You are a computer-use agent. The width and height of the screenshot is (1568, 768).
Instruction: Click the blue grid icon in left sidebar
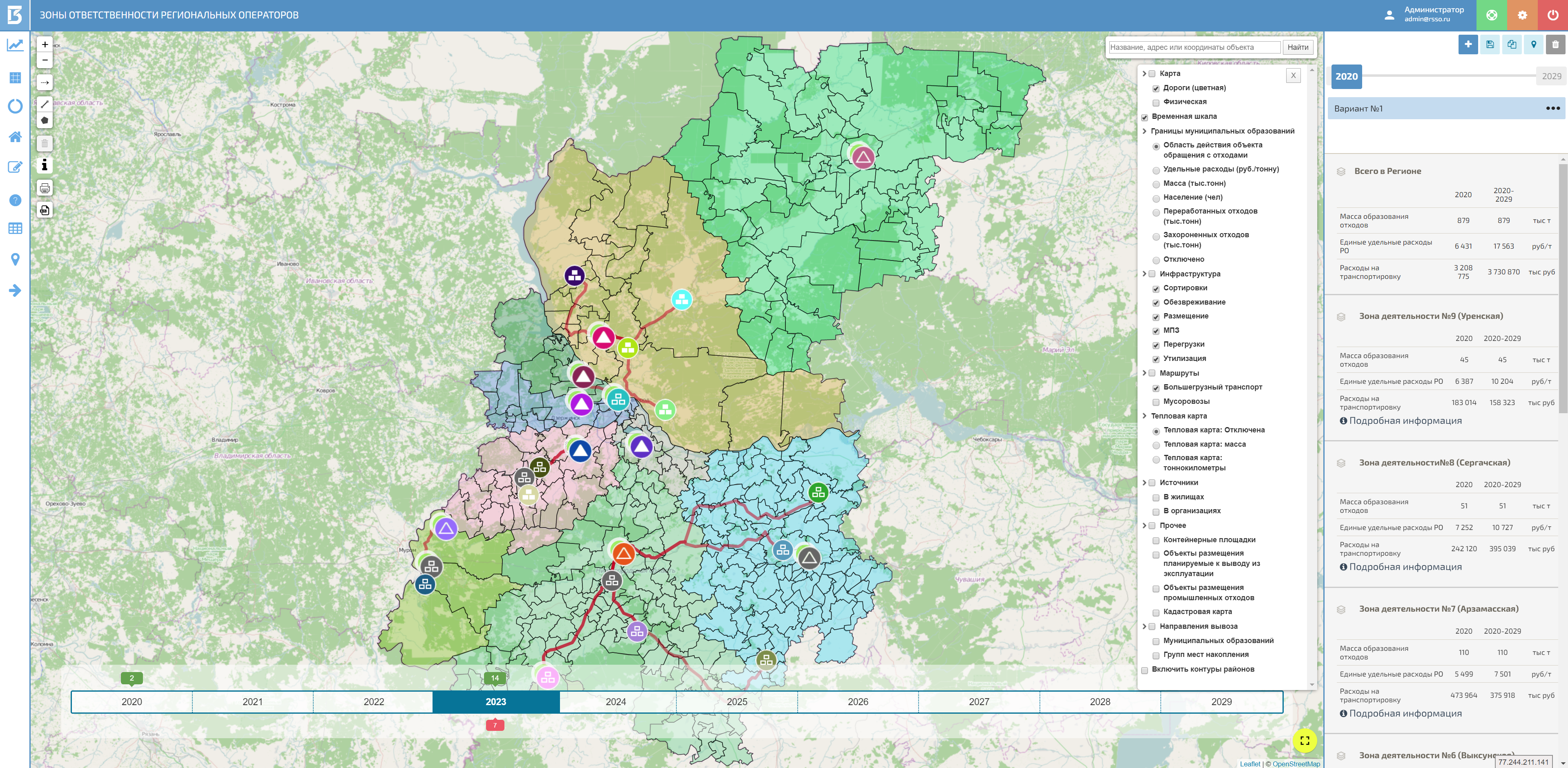tap(15, 77)
